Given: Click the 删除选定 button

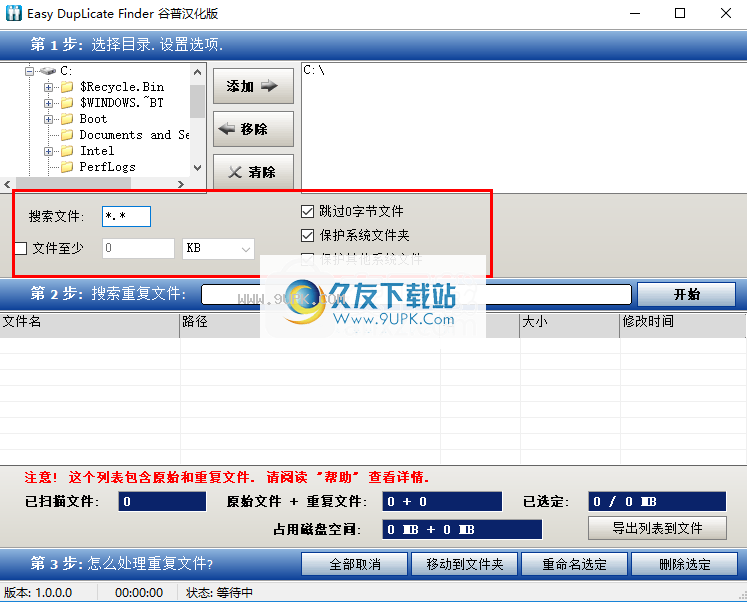Looking at the screenshot, I should [685, 564].
